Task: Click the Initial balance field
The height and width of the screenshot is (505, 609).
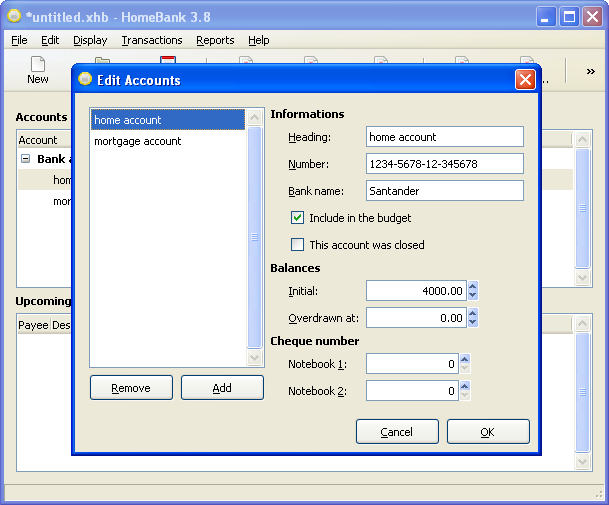Action: (416, 291)
